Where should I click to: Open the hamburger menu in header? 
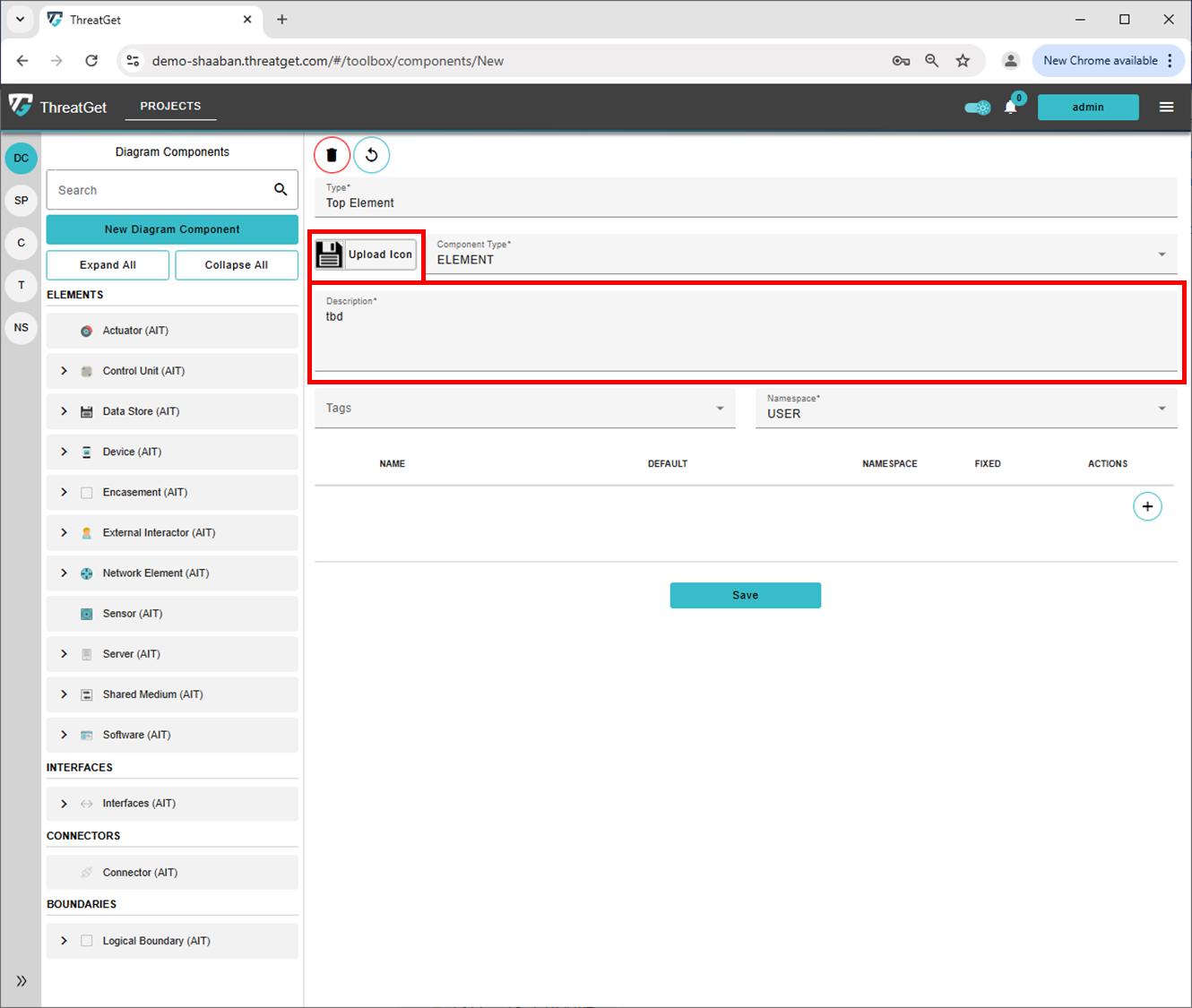coord(1166,108)
